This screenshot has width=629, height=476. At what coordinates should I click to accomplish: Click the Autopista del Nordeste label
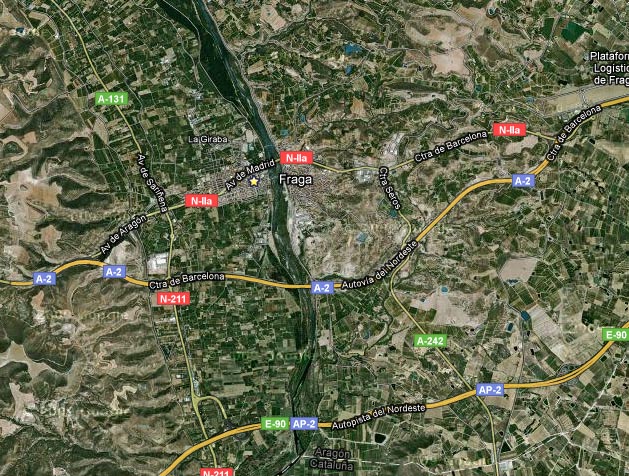pyautogui.click(x=378, y=415)
